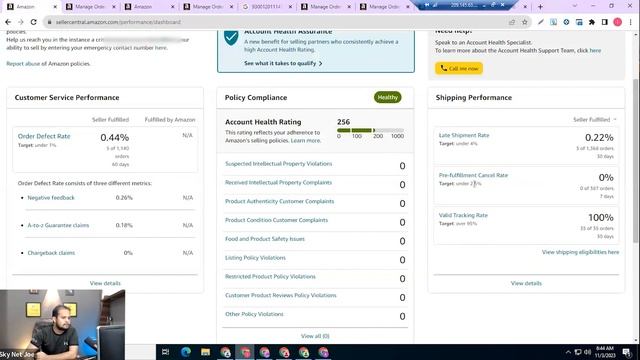Click the 0.22% Late Shipment Rate value
This screenshot has width=640, height=360.
(599, 138)
